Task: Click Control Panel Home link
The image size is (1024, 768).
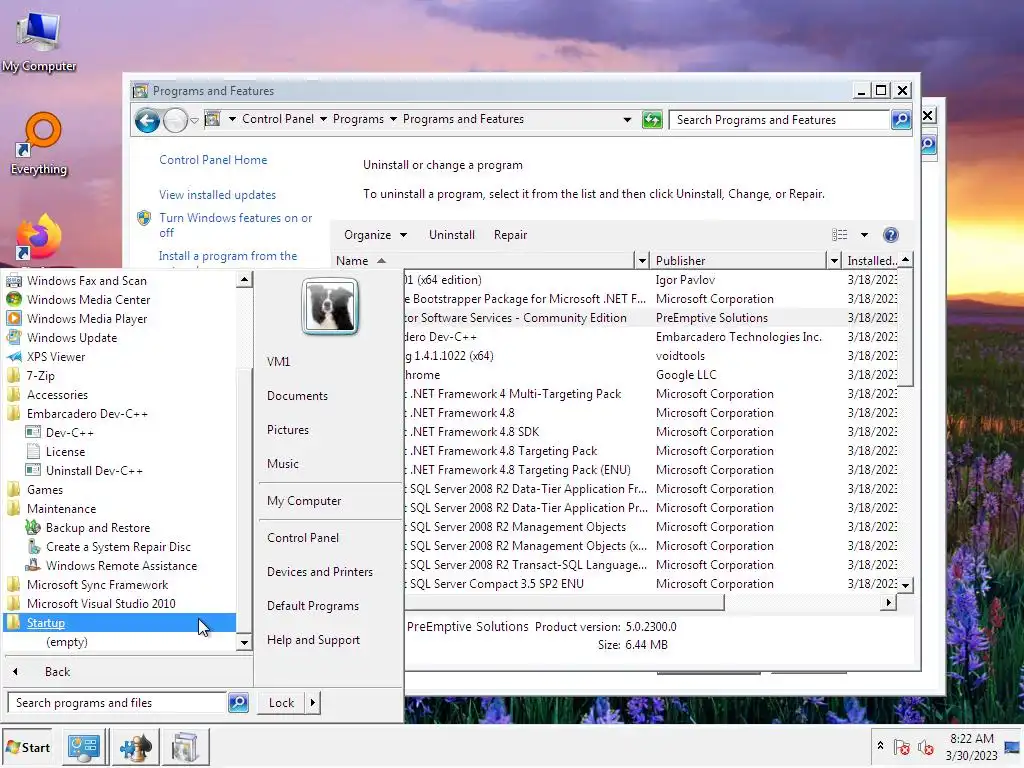Action: coord(213,160)
